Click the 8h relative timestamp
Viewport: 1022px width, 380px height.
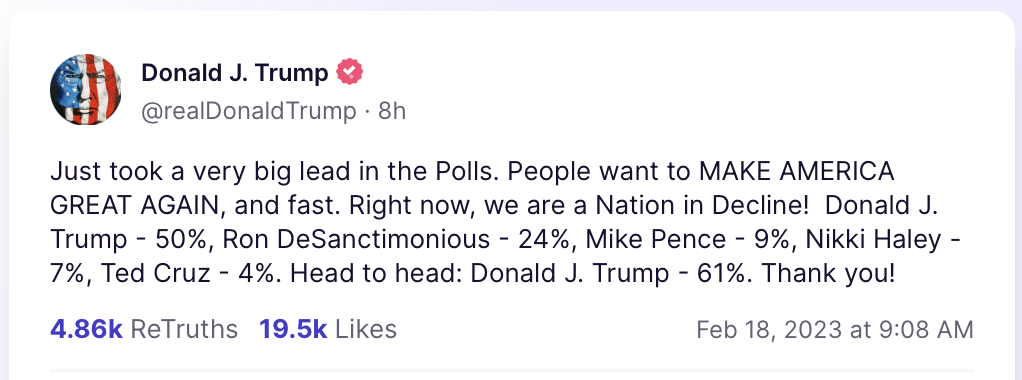point(392,111)
